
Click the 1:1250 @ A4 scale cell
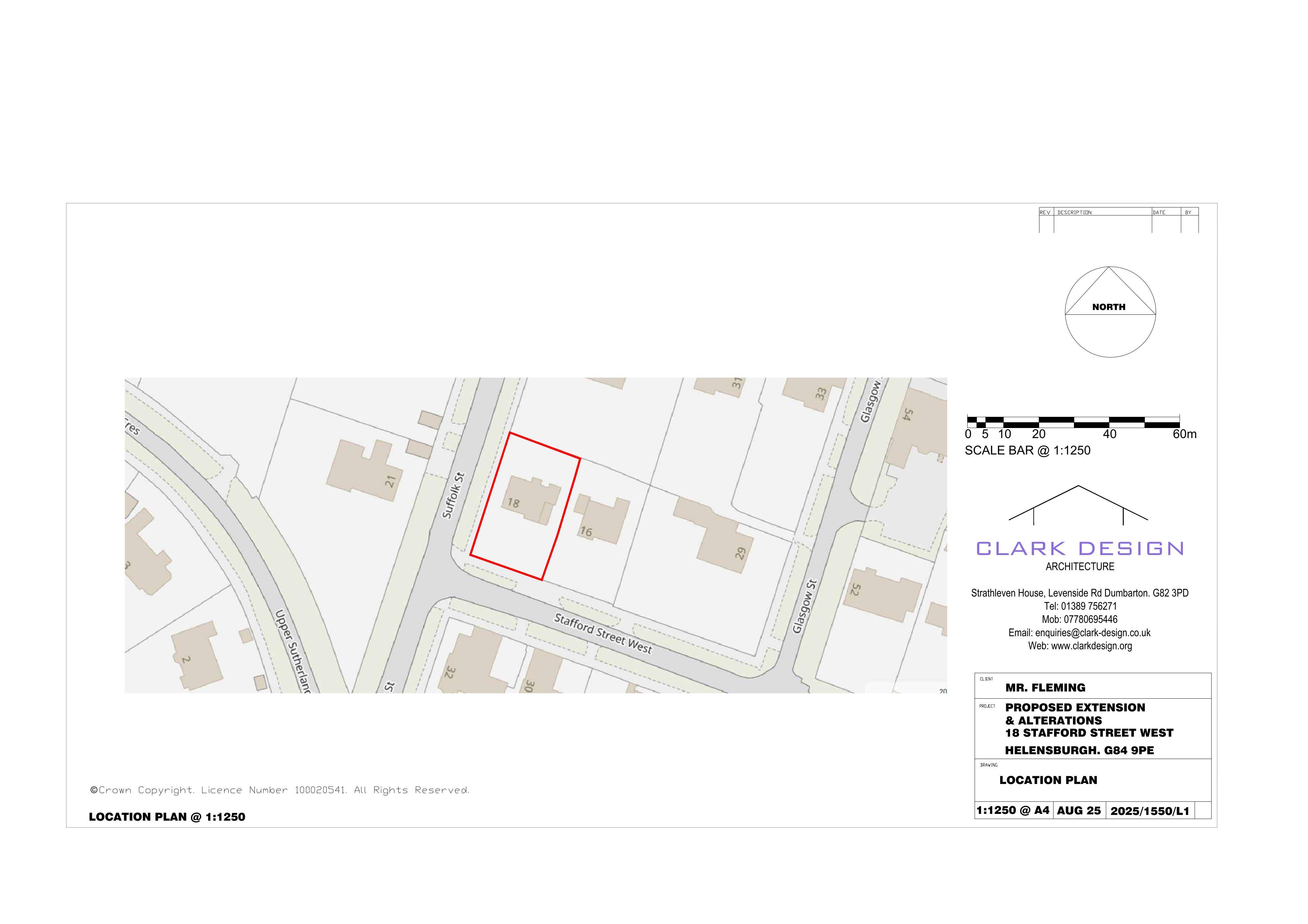click(x=1013, y=810)
